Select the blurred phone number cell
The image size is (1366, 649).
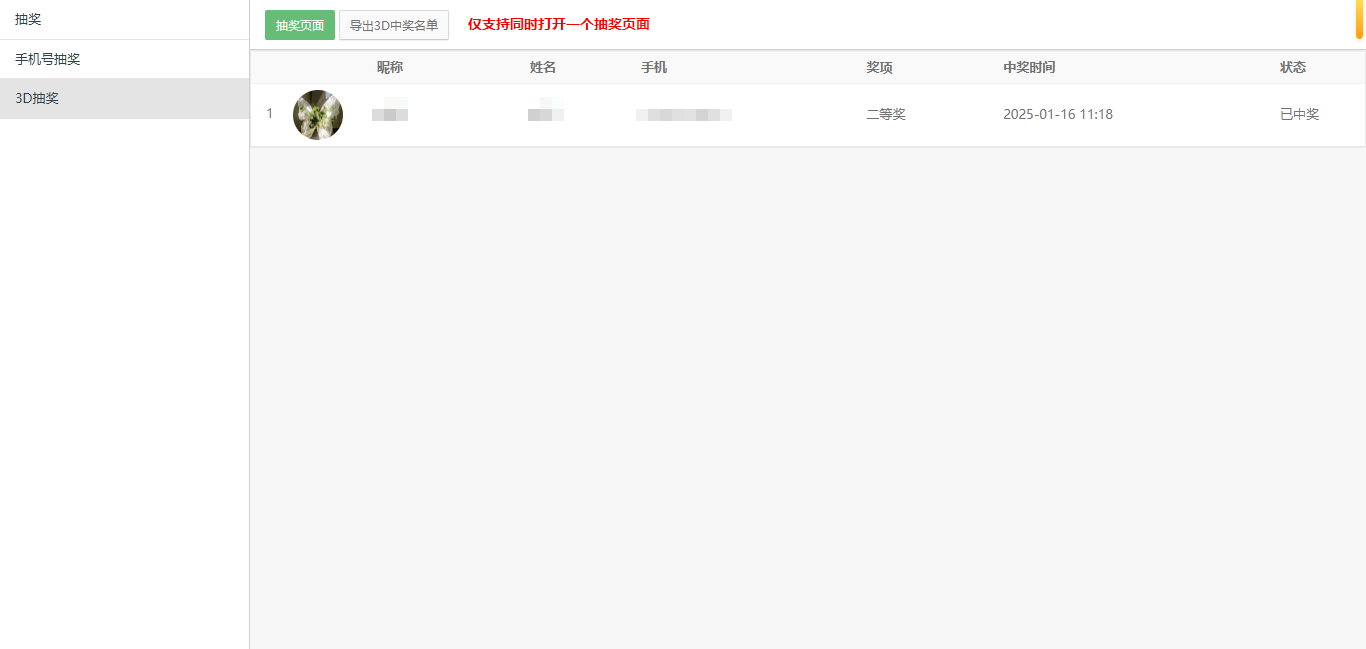pyautogui.click(x=684, y=114)
